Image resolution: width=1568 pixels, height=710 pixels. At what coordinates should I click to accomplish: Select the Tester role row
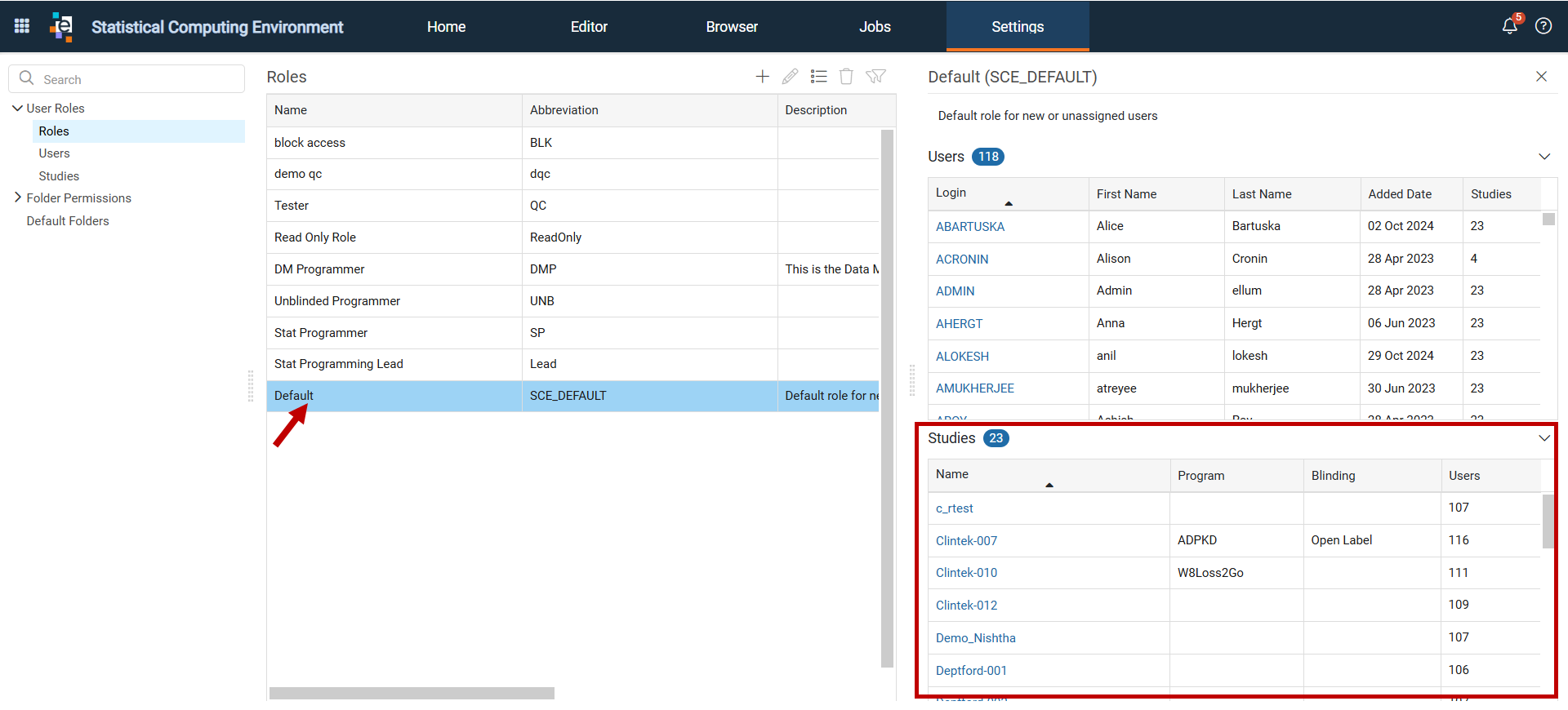[x=572, y=206]
